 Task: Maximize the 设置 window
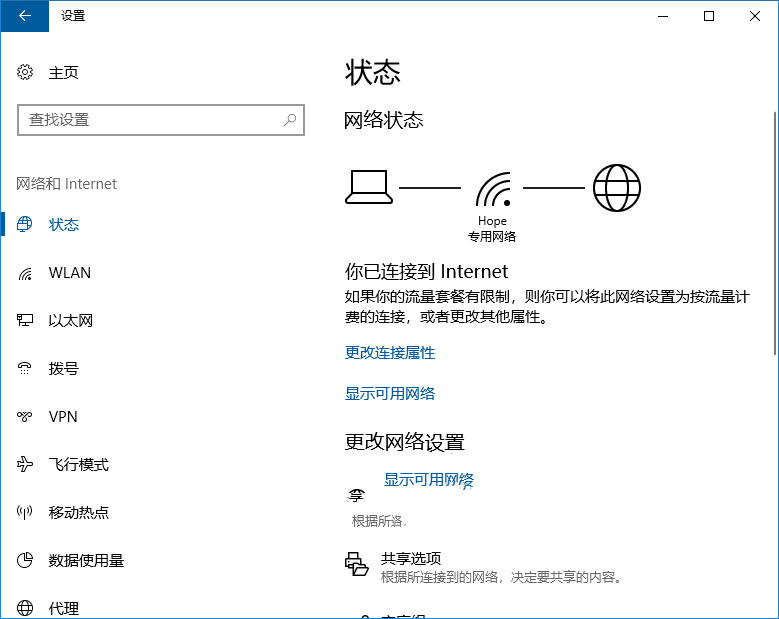pyautogui.click(x=709, y=16)
